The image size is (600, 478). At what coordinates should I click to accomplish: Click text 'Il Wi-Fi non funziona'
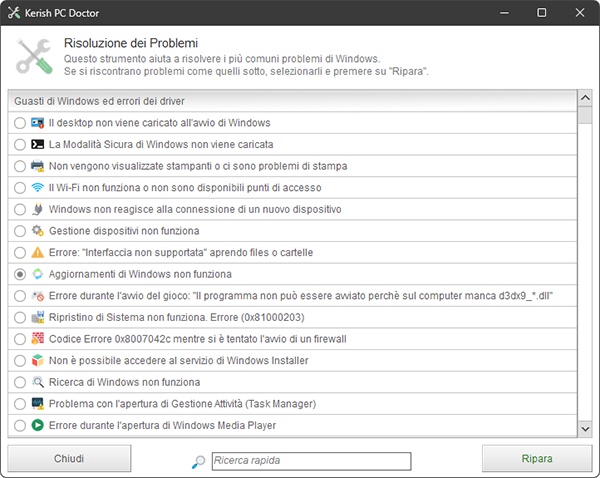95,188
